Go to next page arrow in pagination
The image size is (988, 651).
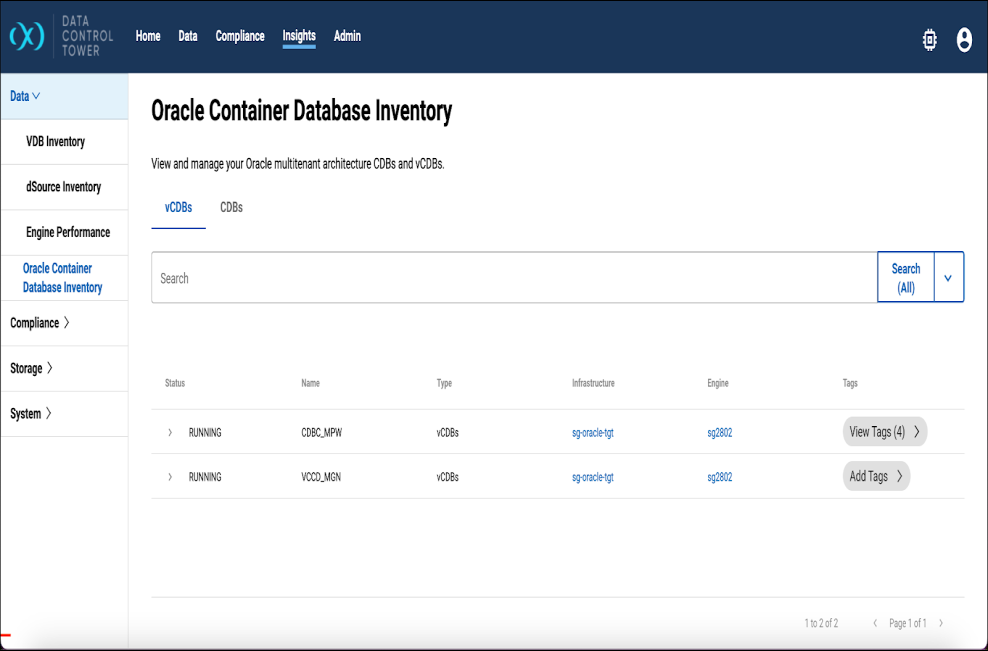coord(941,623)
